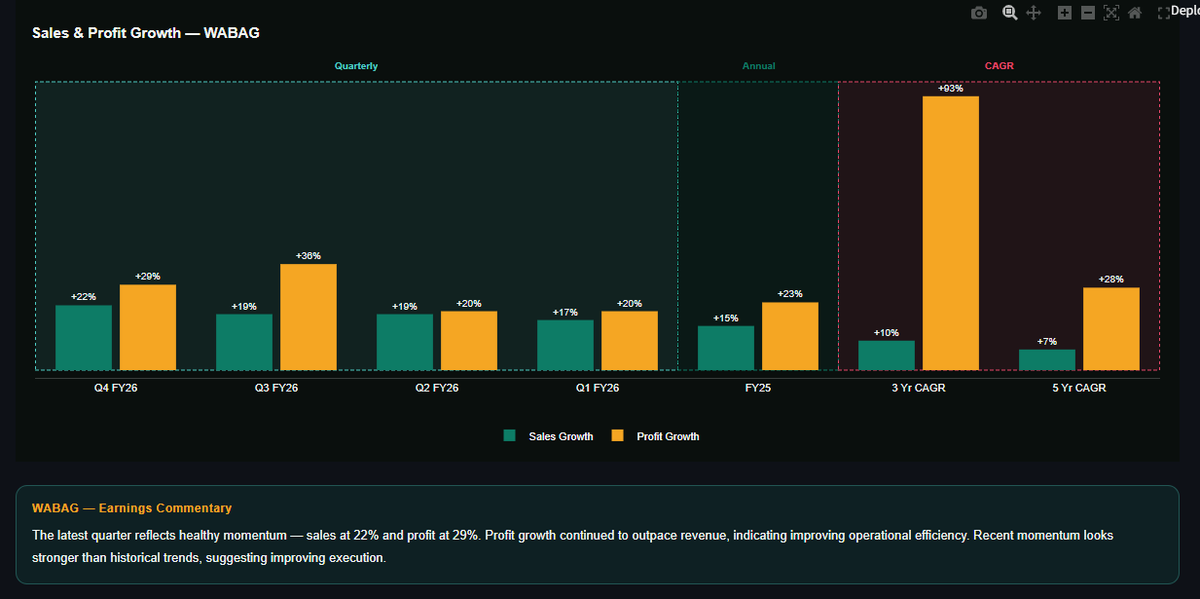Click the +29% value label

[x=148, y=277]
